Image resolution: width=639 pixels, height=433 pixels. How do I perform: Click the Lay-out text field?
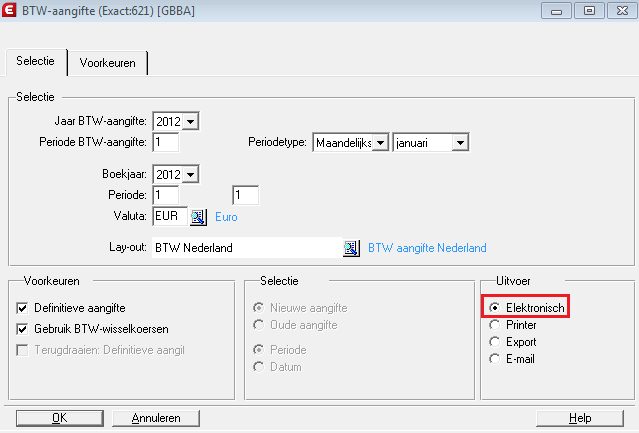click(245, 248)
